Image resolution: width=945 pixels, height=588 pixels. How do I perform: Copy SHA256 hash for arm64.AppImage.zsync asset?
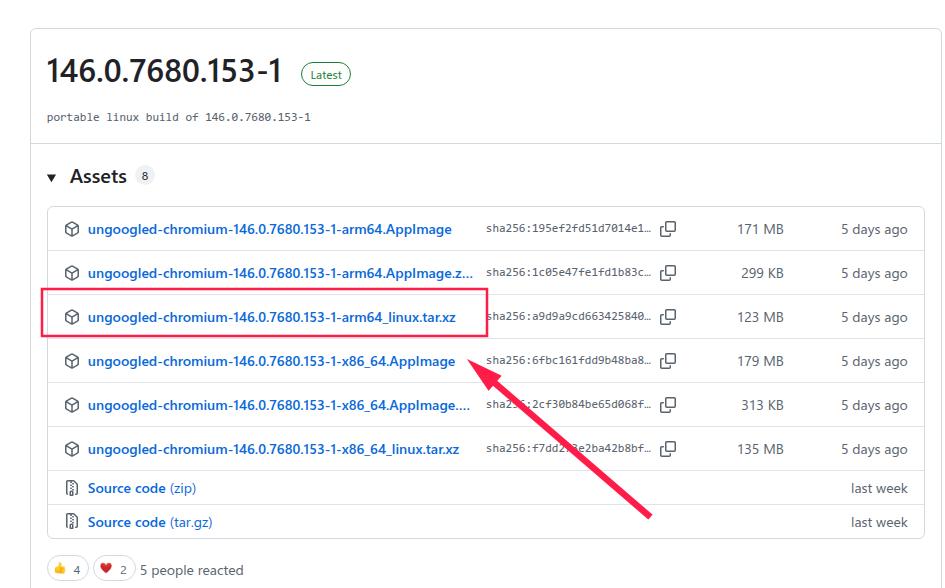pos(668,273)
